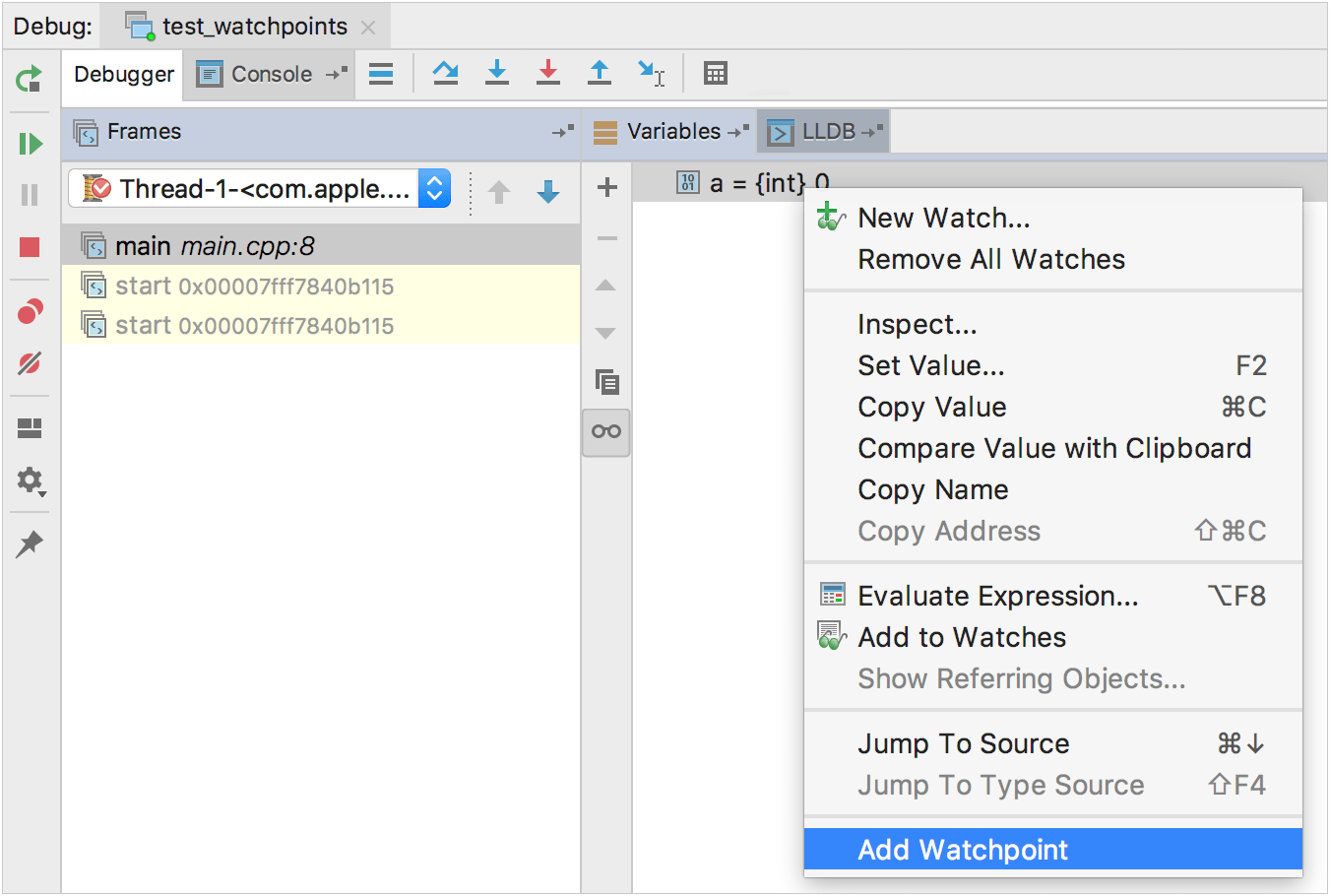Select the main main.cpp:8 frame
1330x896 pixels.
pos(321,245)
